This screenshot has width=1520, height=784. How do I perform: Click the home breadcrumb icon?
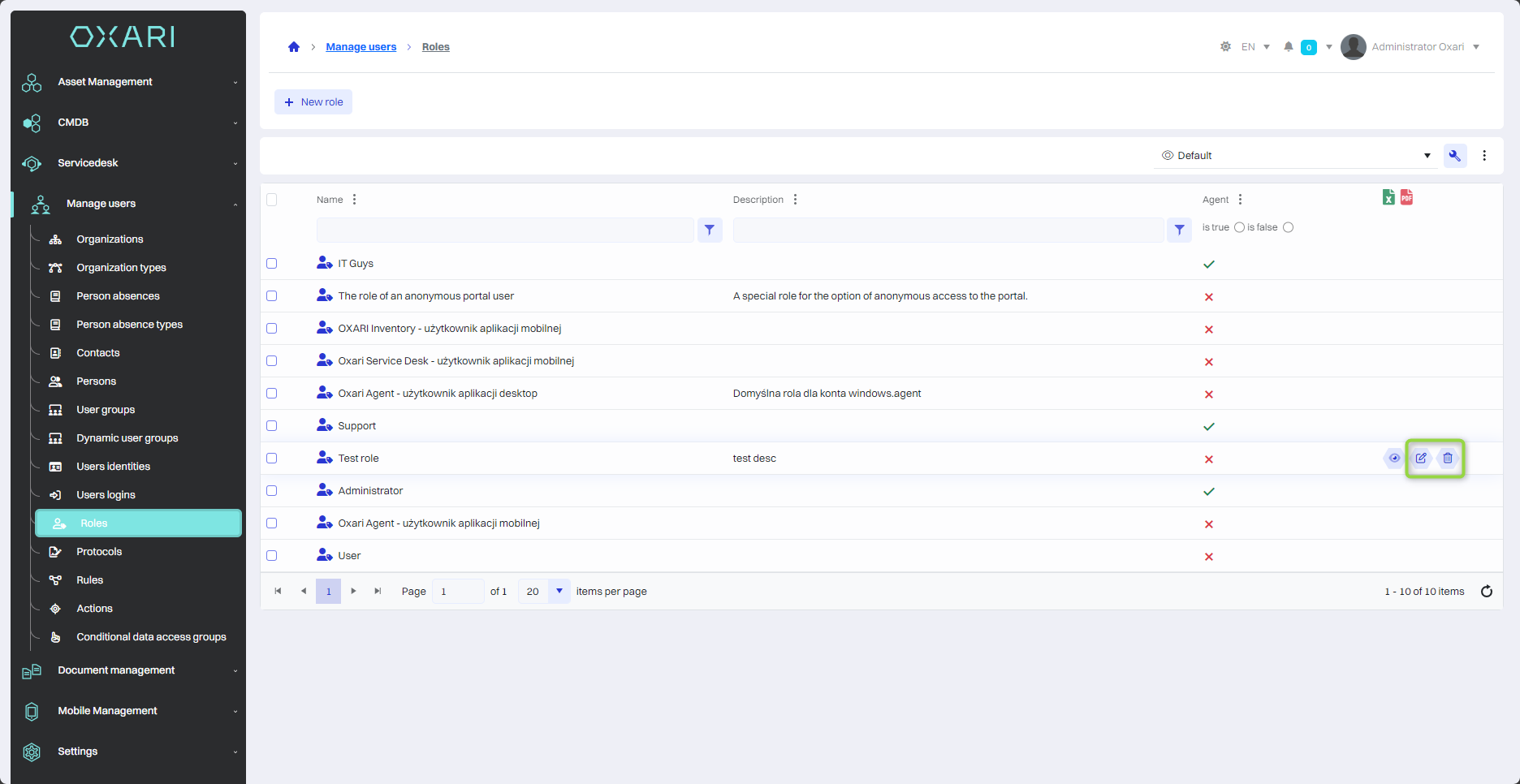294,47
